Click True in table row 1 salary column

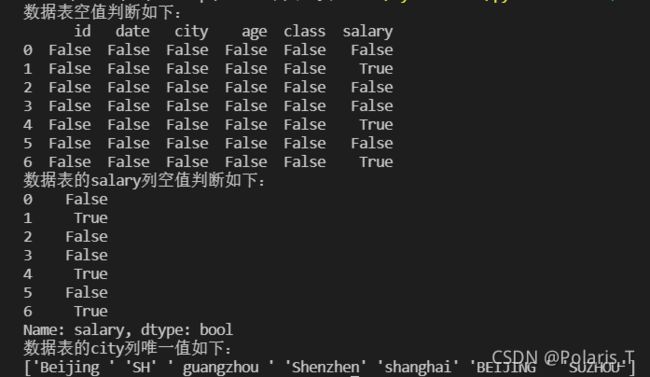[376, 68]
